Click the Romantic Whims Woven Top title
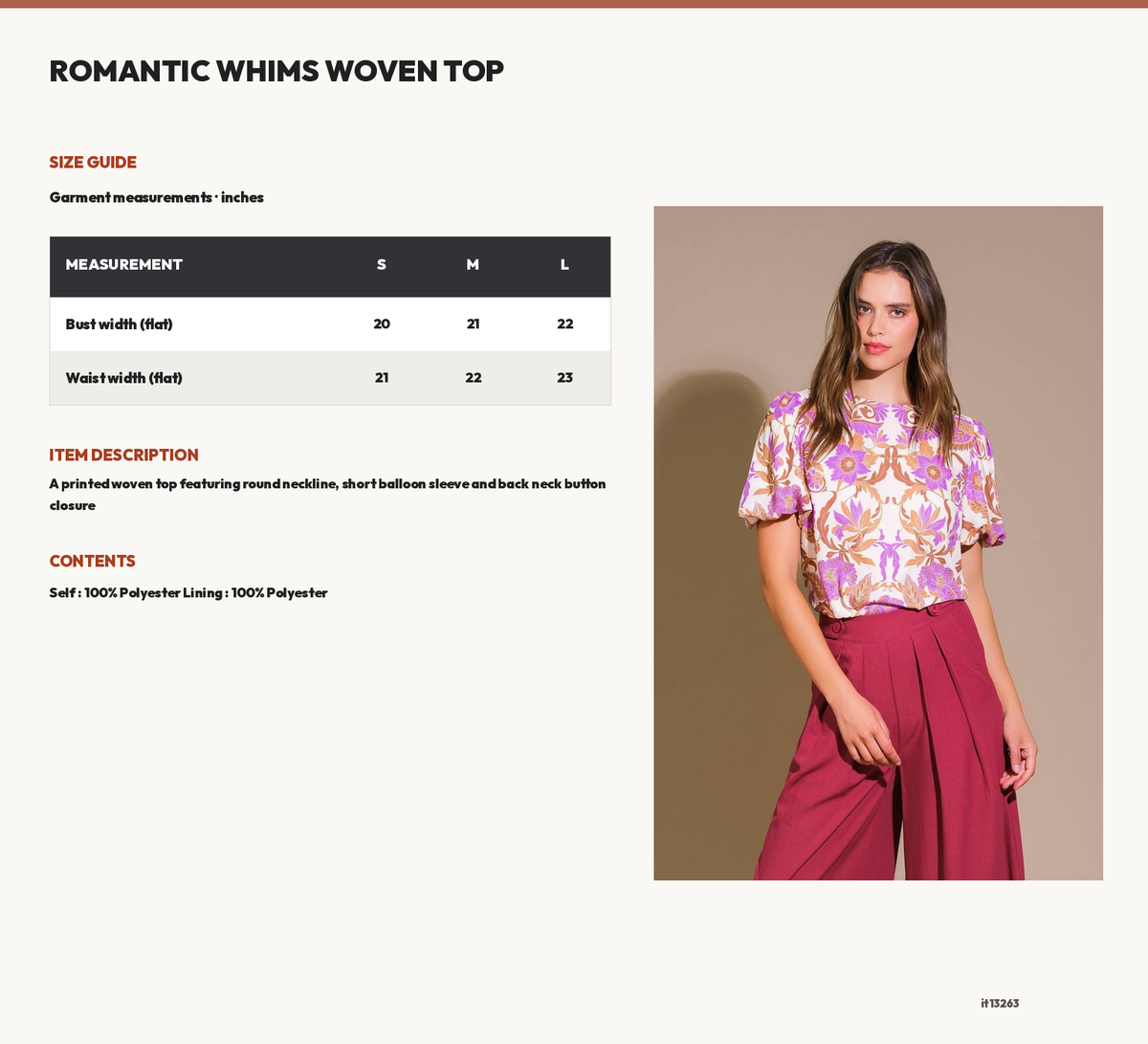 coord(276,71)
